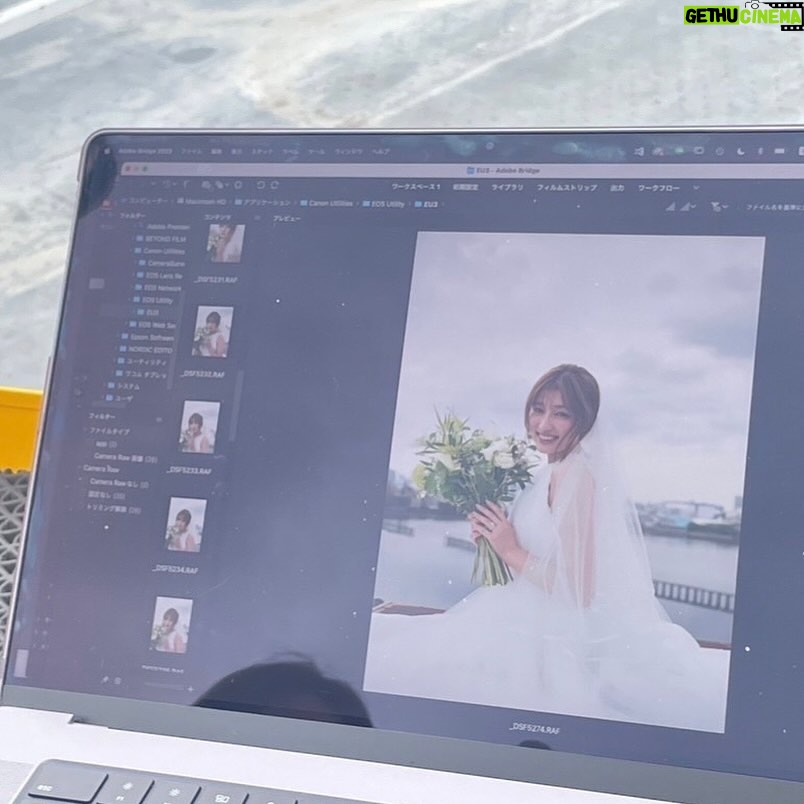The image size is (804, 804).
Task: Select Canon Utilities folder in tree
Action: click(x=159, y=251)
